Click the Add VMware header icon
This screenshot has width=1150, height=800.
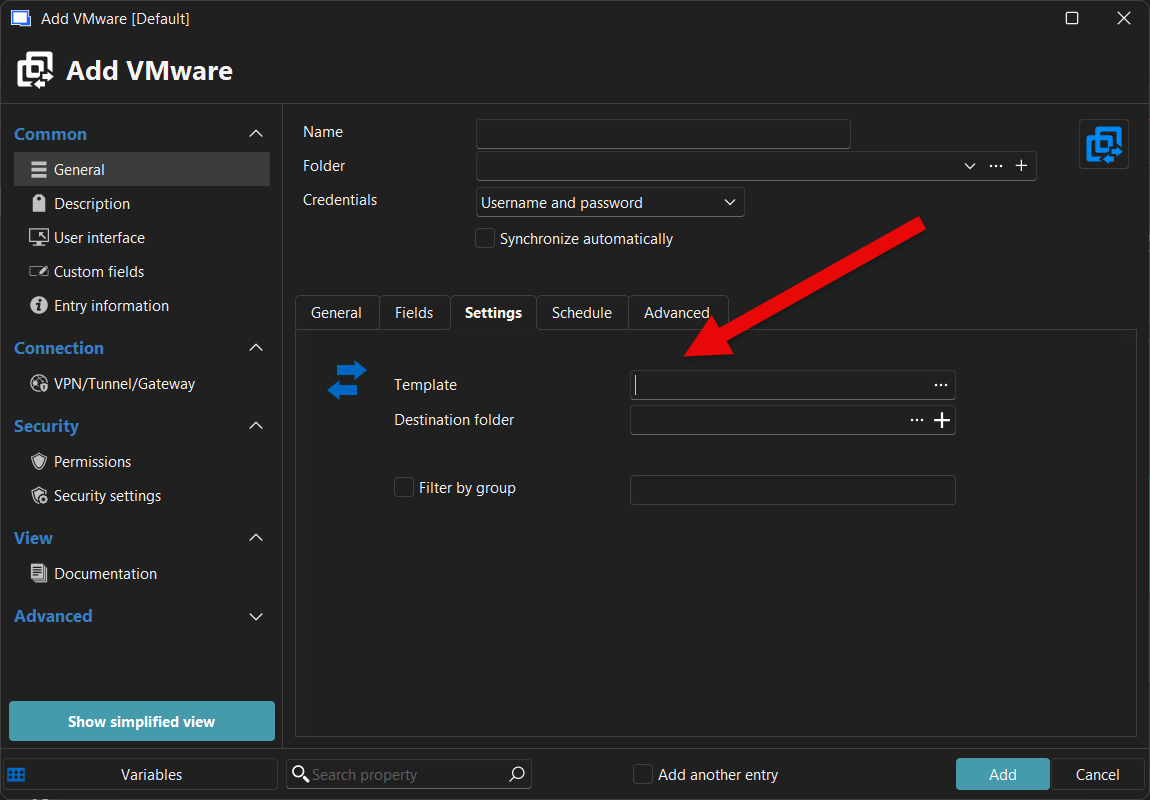[35, 70]
